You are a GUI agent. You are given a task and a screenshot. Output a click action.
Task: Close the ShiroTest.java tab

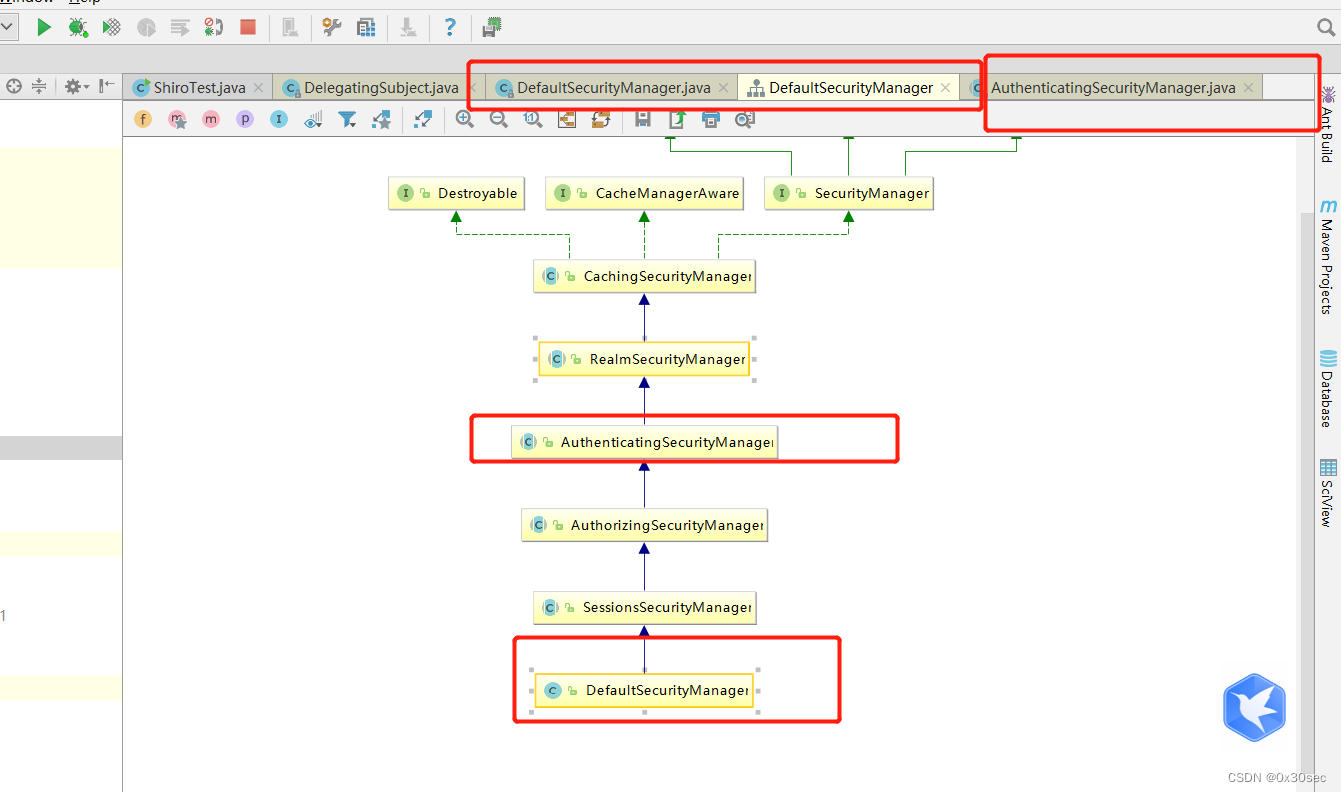tap(259, 88)
